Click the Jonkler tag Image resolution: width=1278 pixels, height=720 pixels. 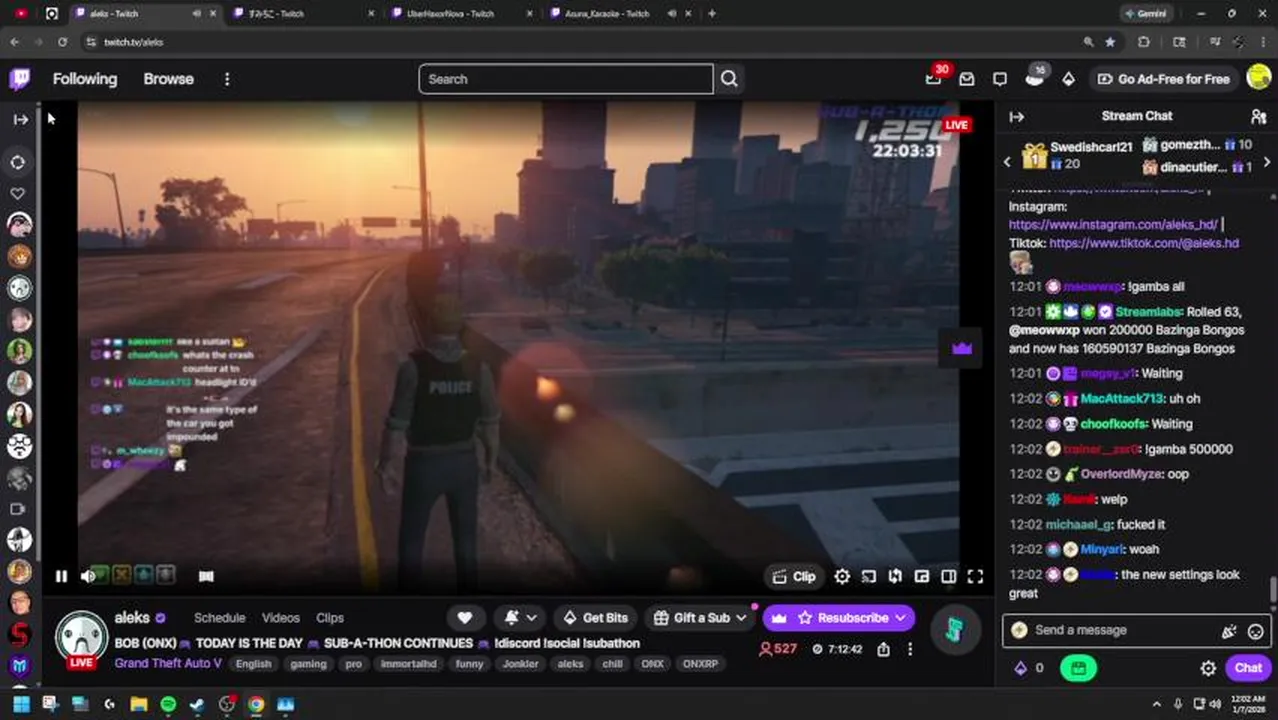(x=520, y=664)
